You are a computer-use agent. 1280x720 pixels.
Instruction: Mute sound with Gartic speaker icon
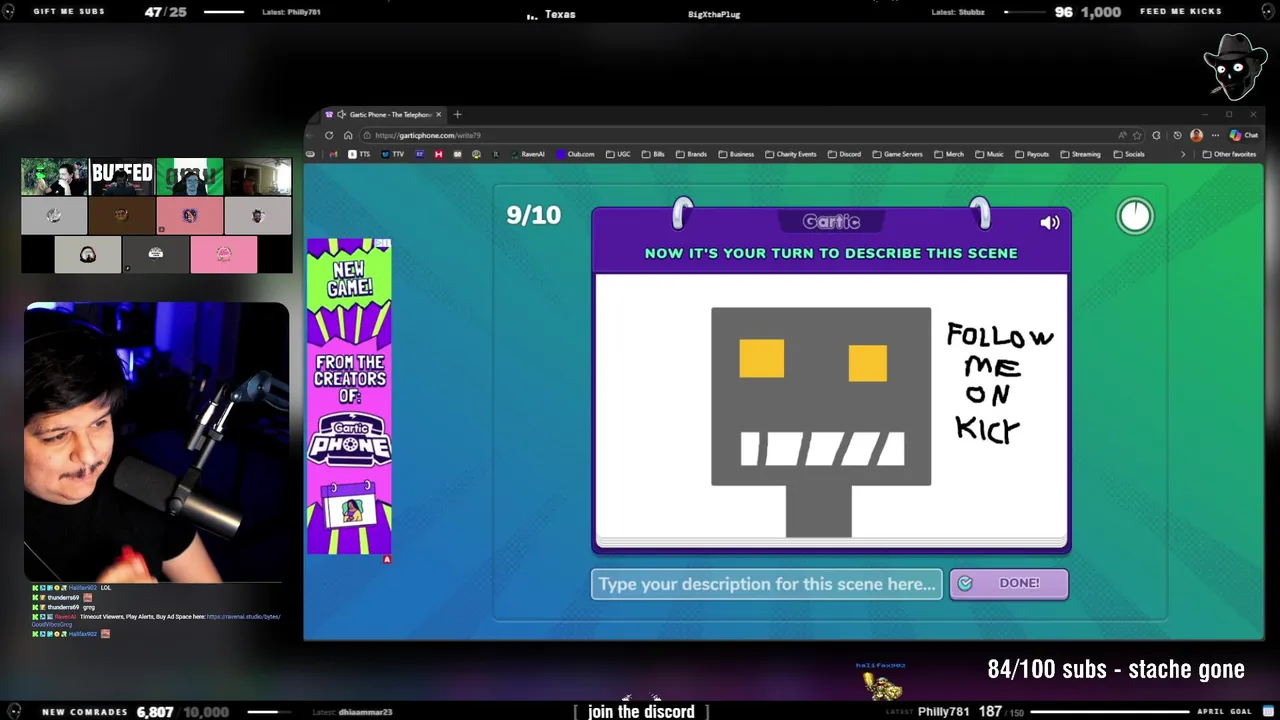[1050, 224]
